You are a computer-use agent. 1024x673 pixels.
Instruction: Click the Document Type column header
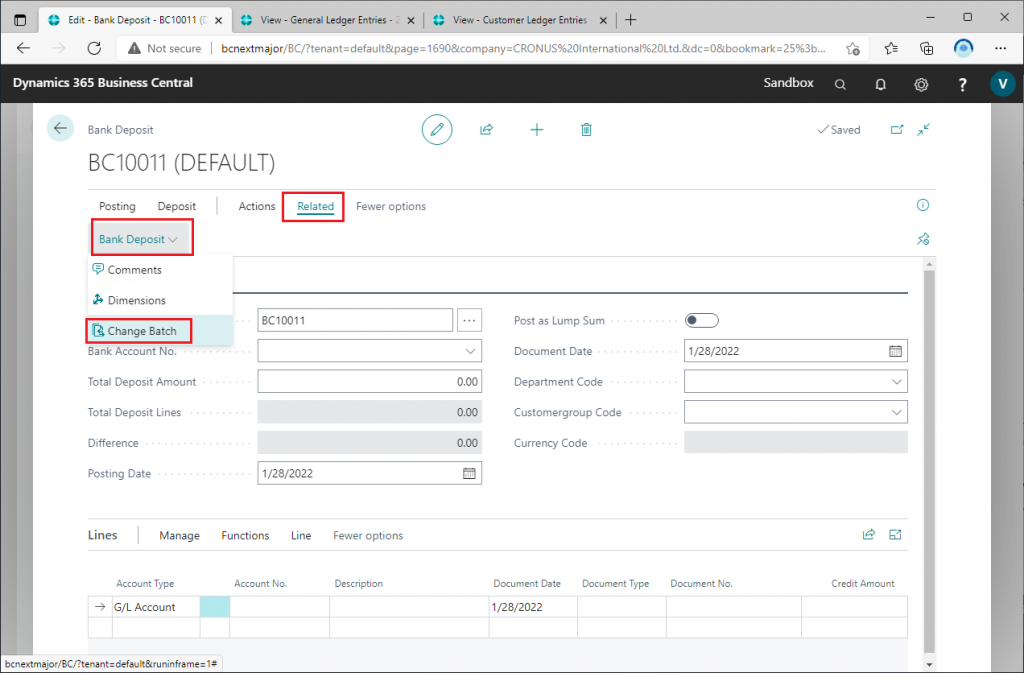coord(615,584)
